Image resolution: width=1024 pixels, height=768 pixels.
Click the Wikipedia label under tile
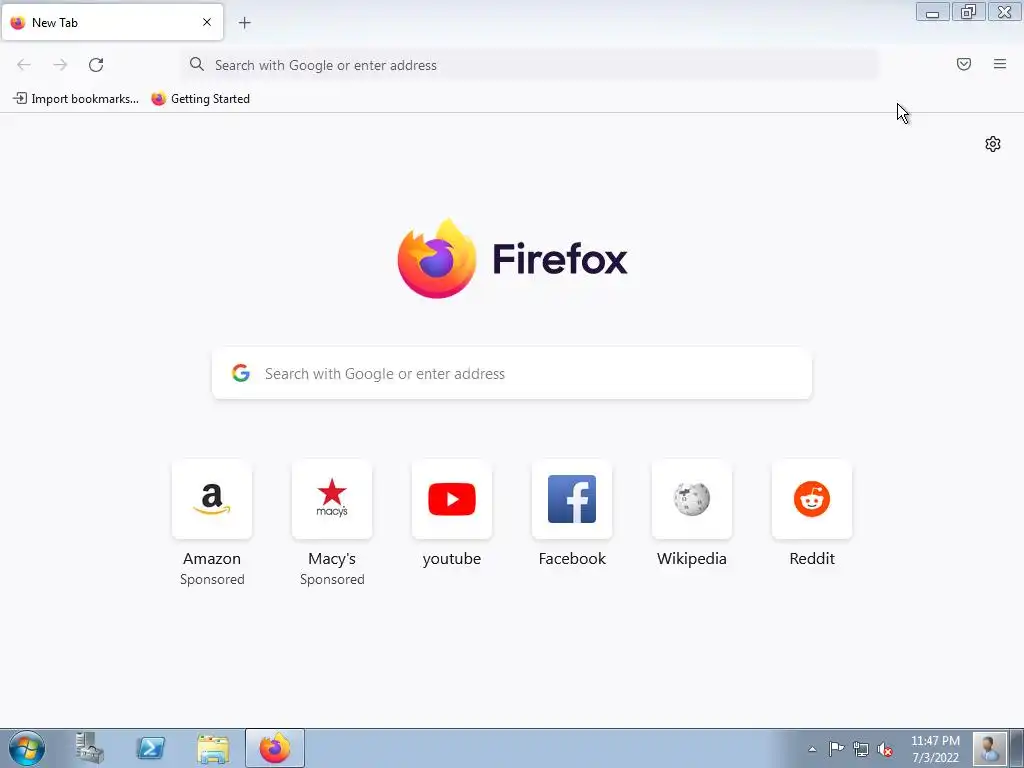[x=692, y=559]
